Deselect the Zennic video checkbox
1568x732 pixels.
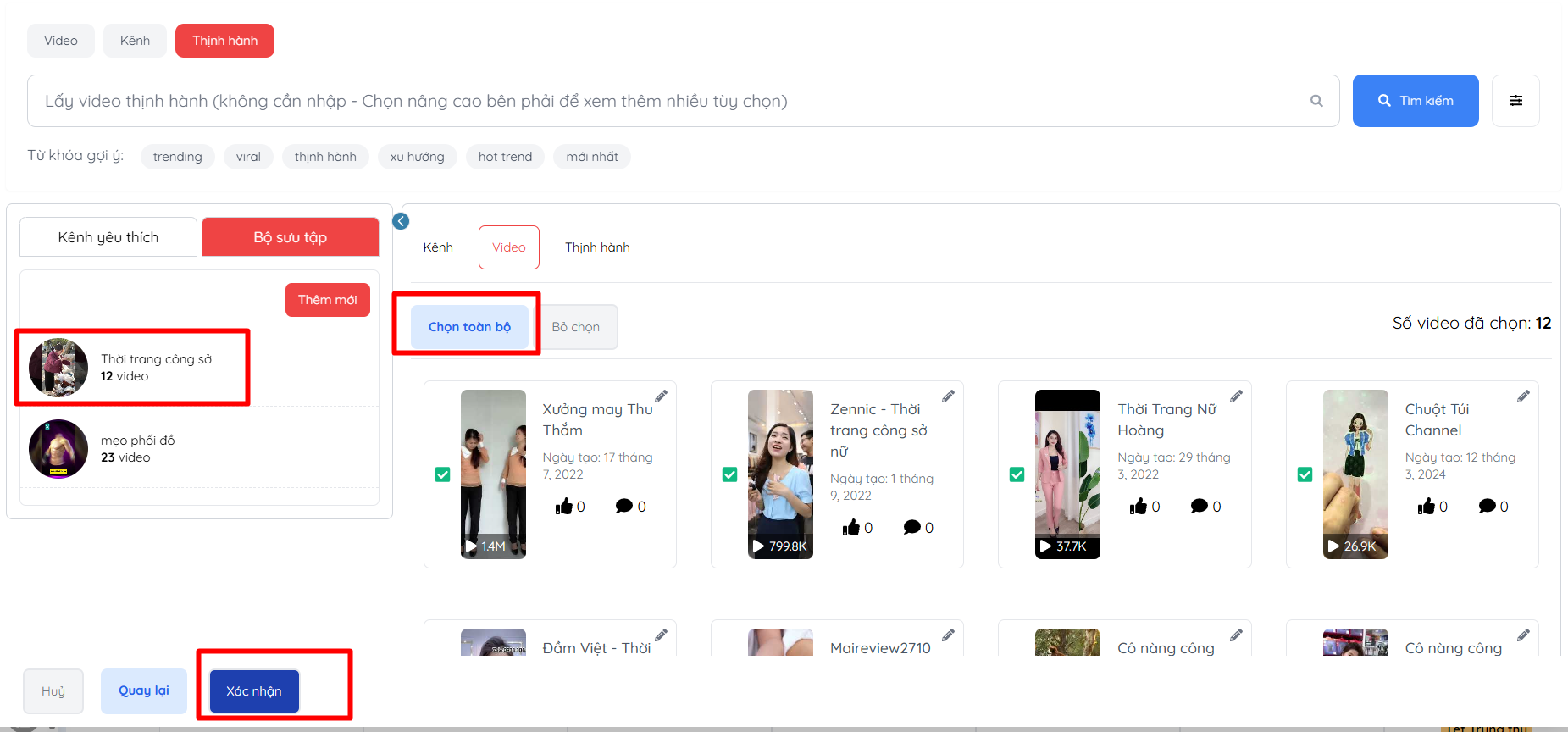coord(729,474)
